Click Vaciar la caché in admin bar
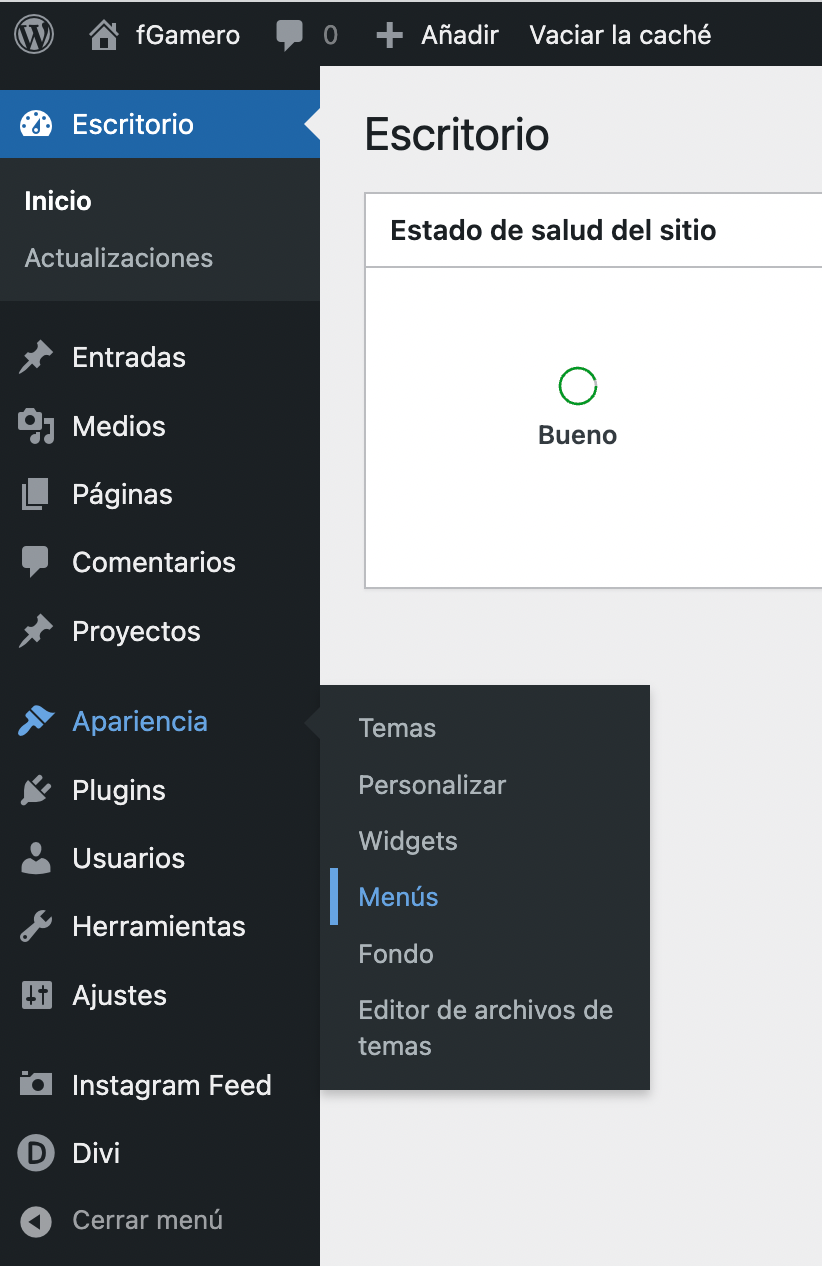Image resolution: width=822 pixels, height=1266 pixels. click(620, 35)
